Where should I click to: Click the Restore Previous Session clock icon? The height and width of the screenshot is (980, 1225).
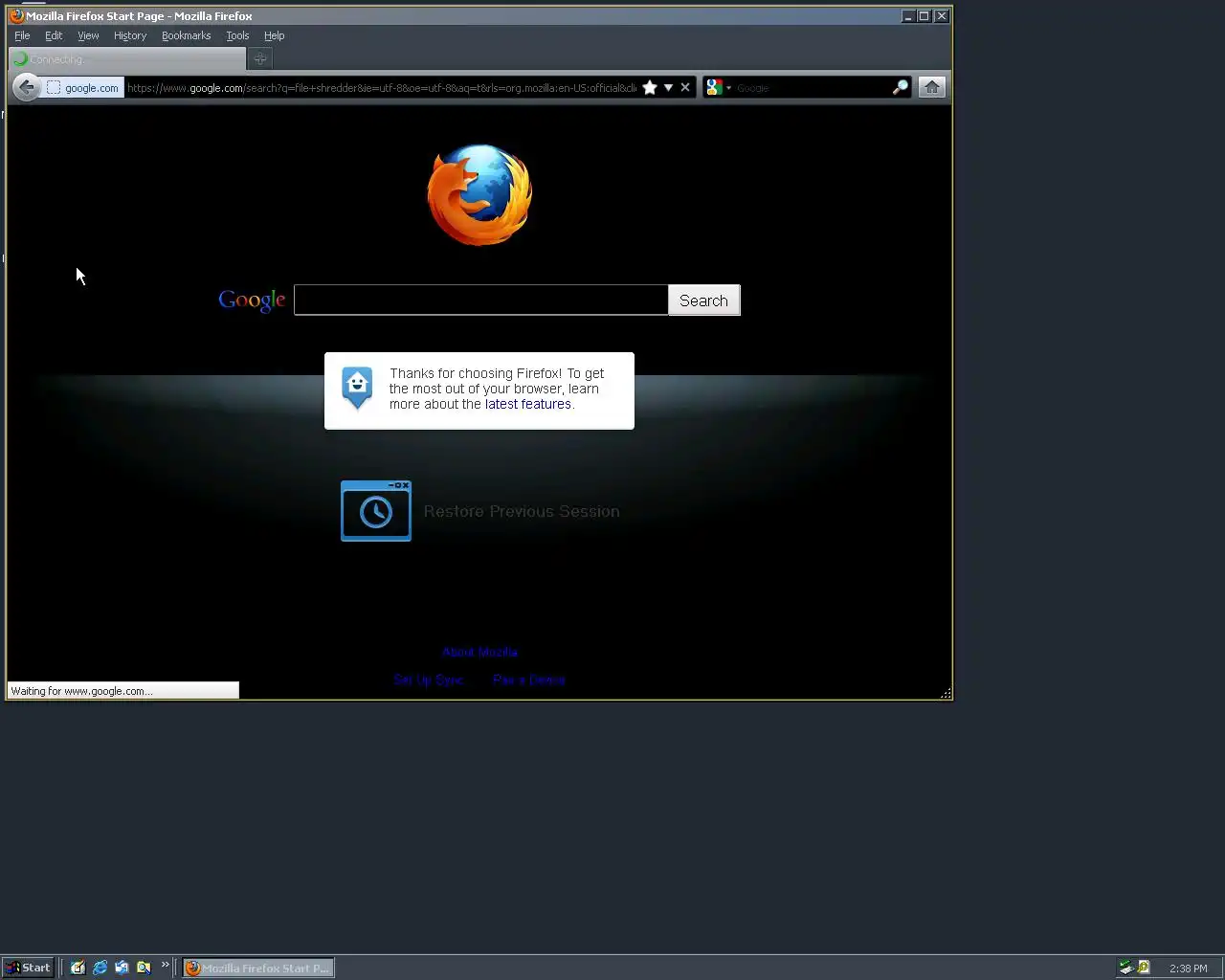376,511
